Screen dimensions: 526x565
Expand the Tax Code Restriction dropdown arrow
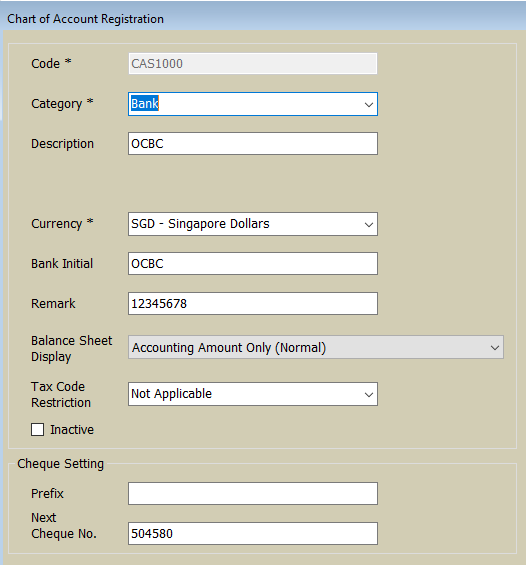point(369,395)
